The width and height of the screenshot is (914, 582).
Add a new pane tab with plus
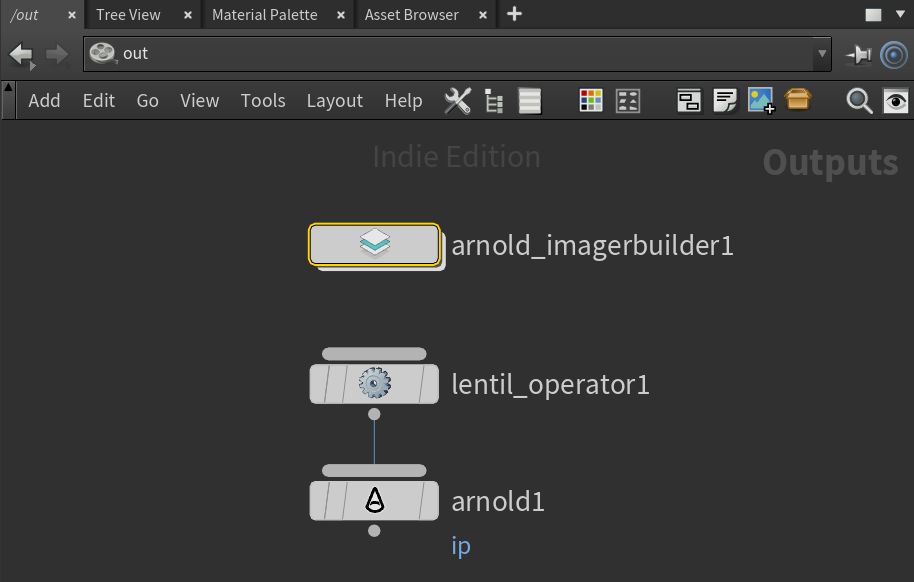pyautogui.click(x=514, y=14)
